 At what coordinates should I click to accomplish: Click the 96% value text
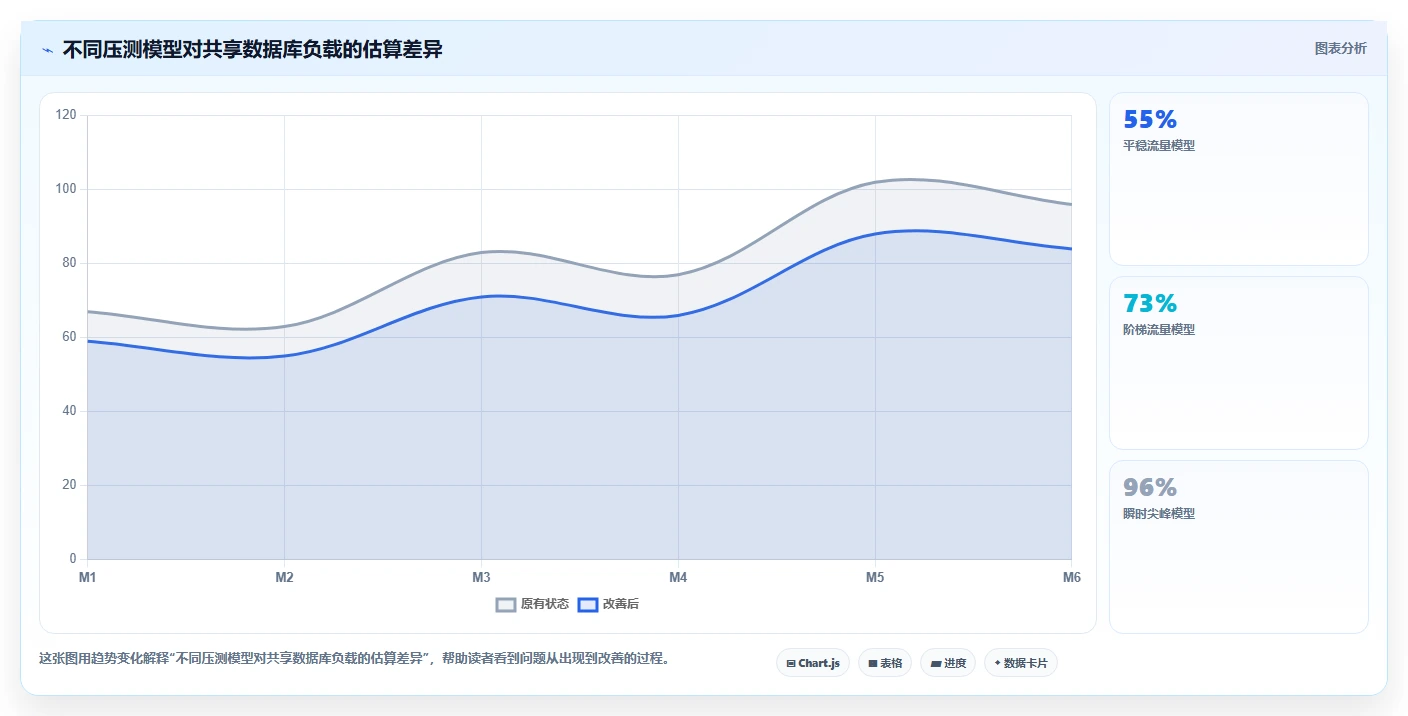click(1150, 488)
